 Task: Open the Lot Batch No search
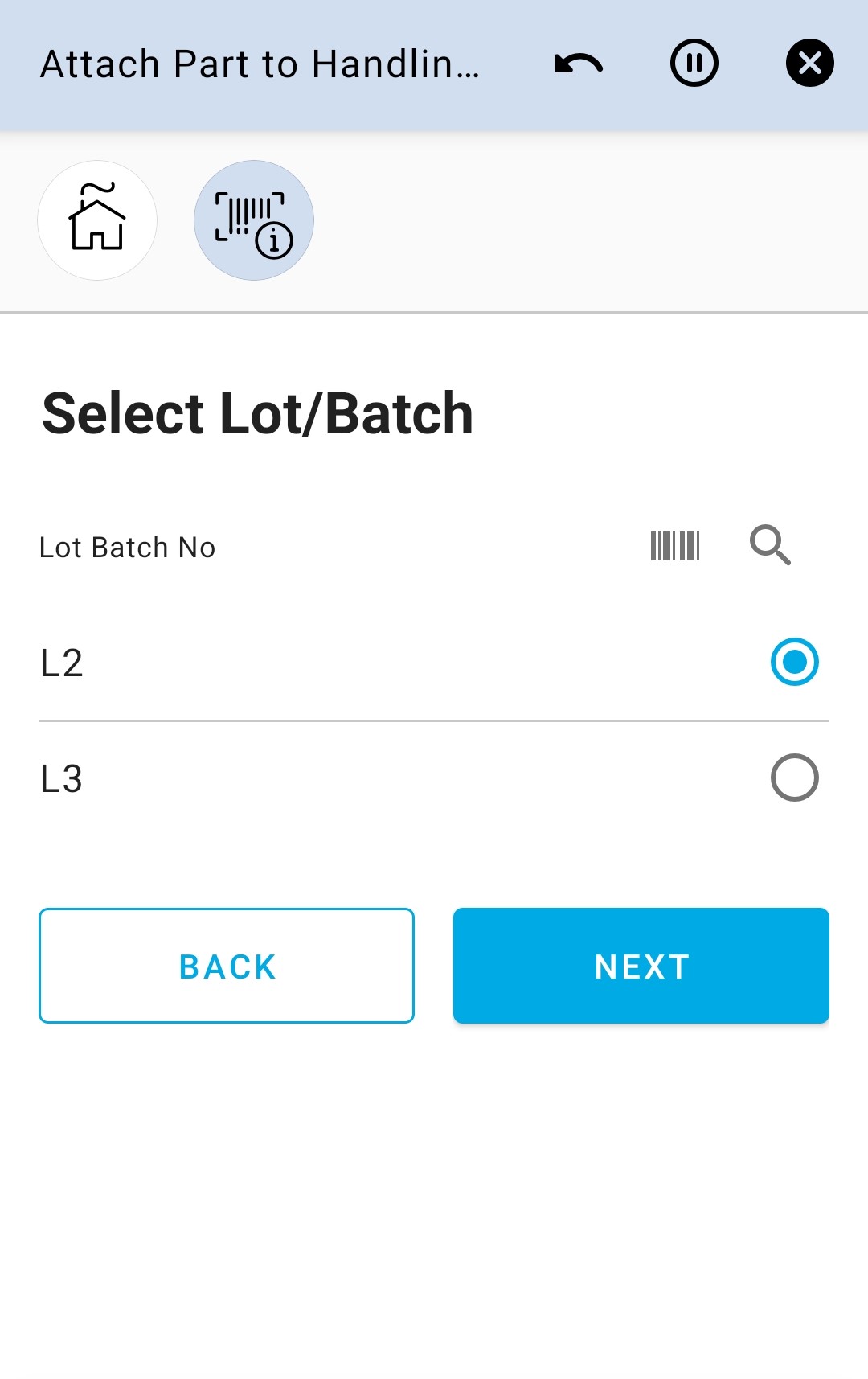pyautogui.click(x=770, y=546)
